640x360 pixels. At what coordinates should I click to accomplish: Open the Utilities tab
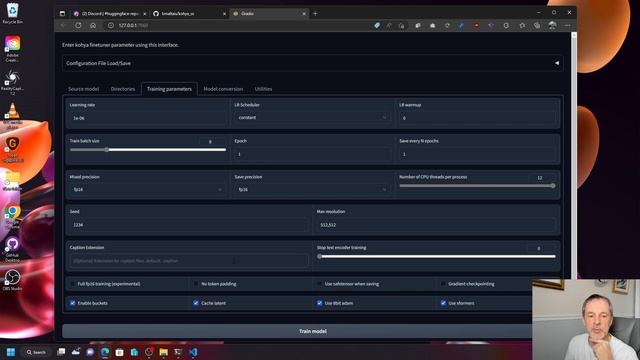click(x=263, y=89)
